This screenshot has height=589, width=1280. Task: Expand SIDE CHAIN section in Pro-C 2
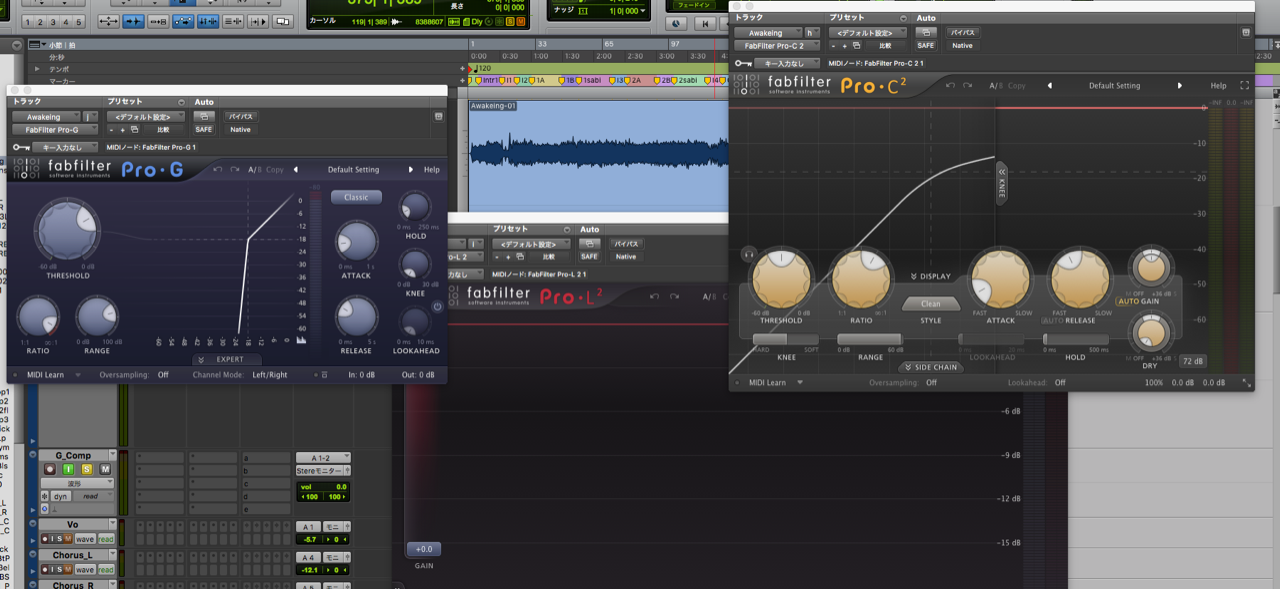tap(931, 367)
